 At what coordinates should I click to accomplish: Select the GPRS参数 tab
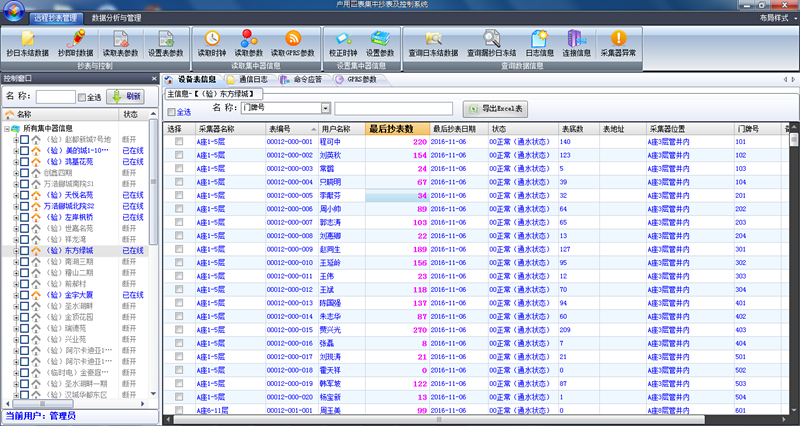pyautogui.click(x=359, y=80)
